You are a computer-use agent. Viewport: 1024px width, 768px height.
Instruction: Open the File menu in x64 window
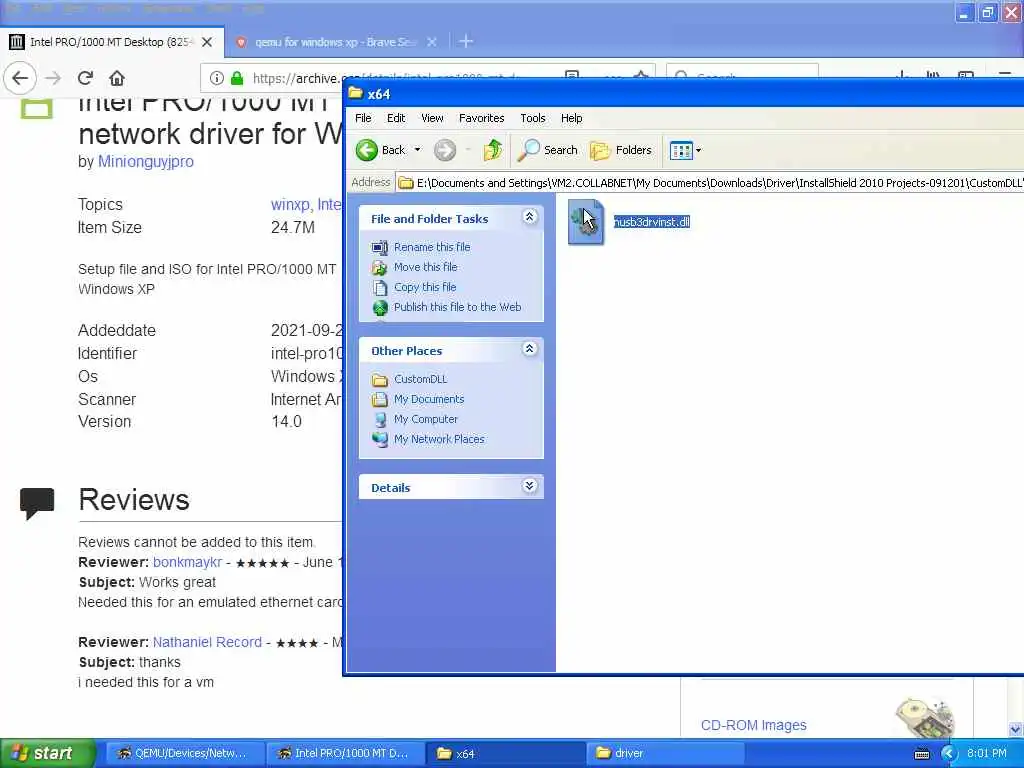(363, 118)
